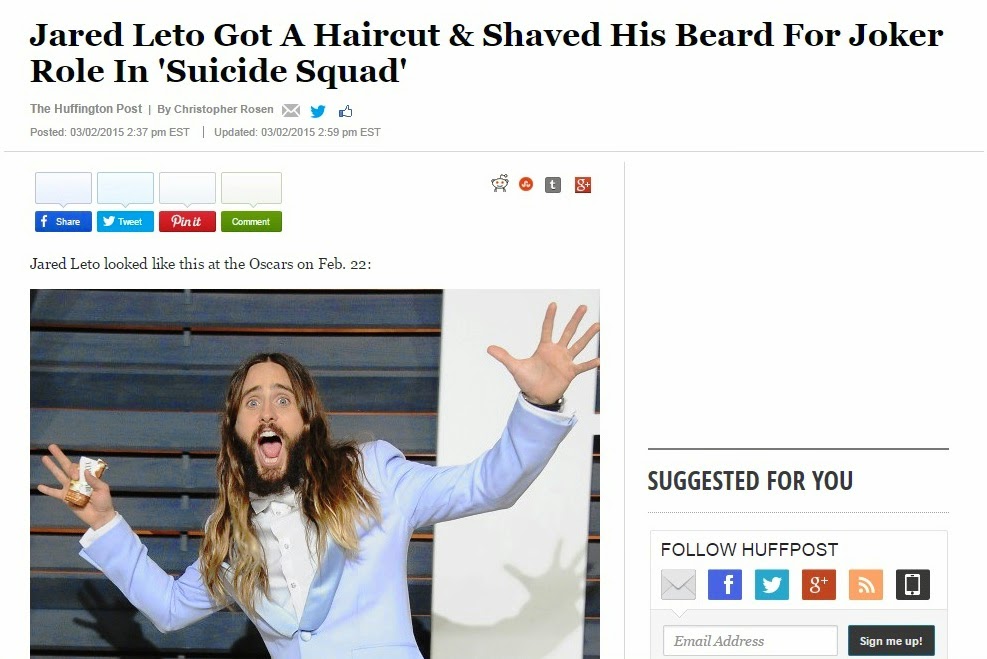987x659 pixels.
Task: Click the Email Address input field
Action: 750,641
